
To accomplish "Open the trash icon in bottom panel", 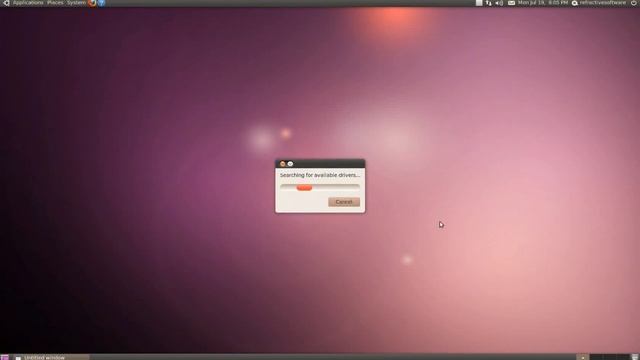I will tap(635, 357).
